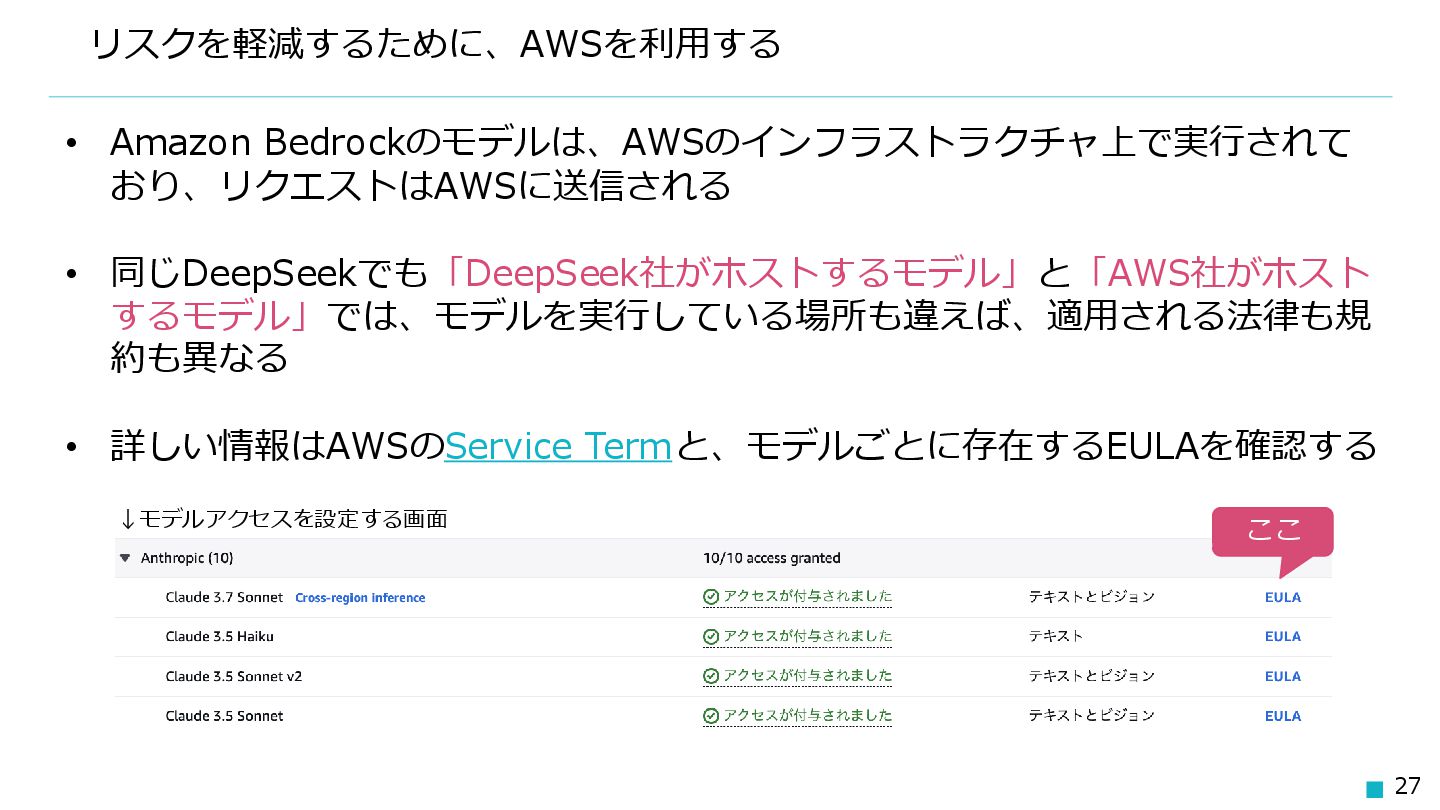The height and width of the screenshot is (810, 1440).
Task: Select the Claude 3.5 Sonnet v2 model name
Action: tap(233, 677)
